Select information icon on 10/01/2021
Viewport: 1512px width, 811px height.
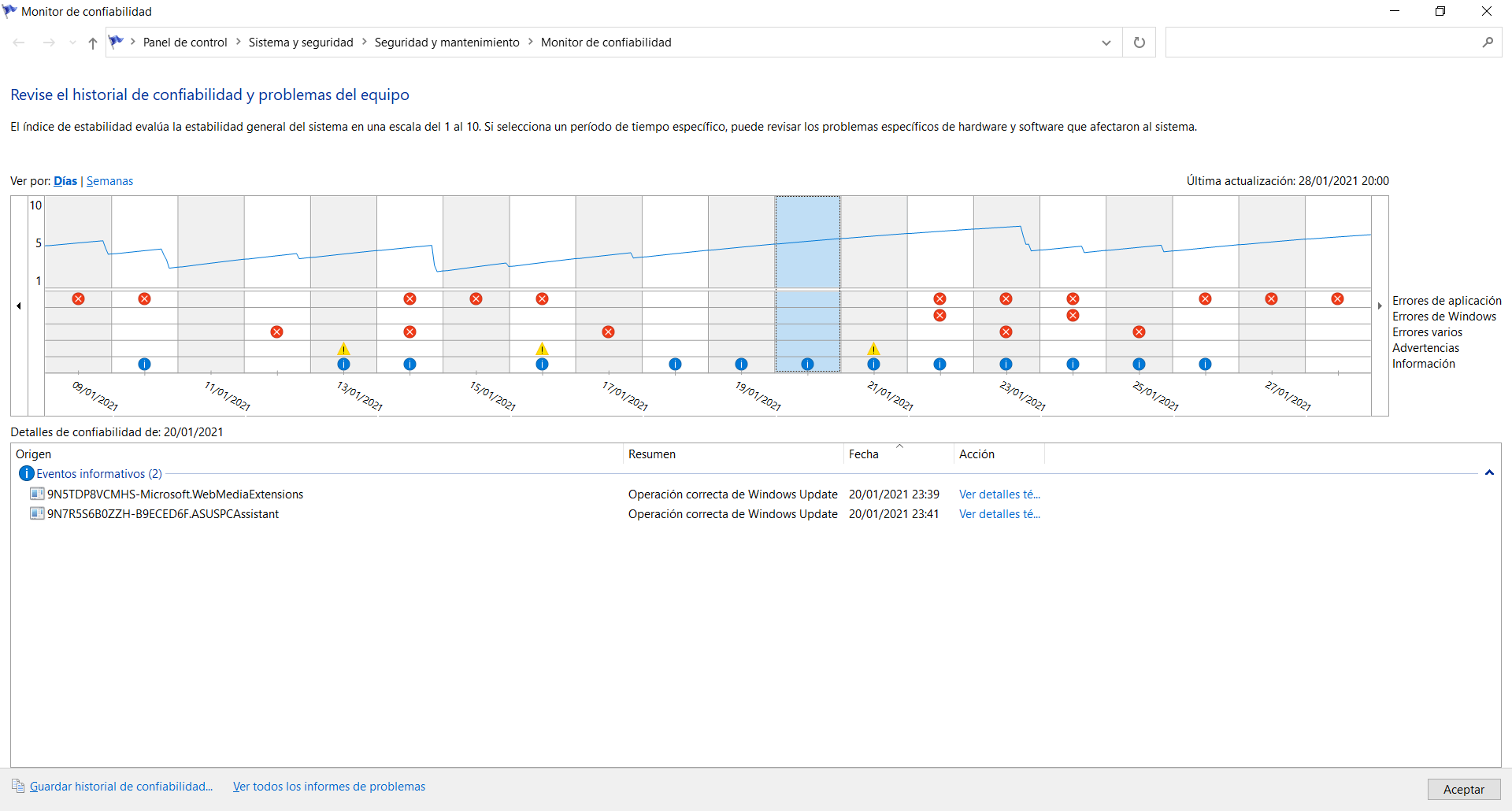point(144,364)
